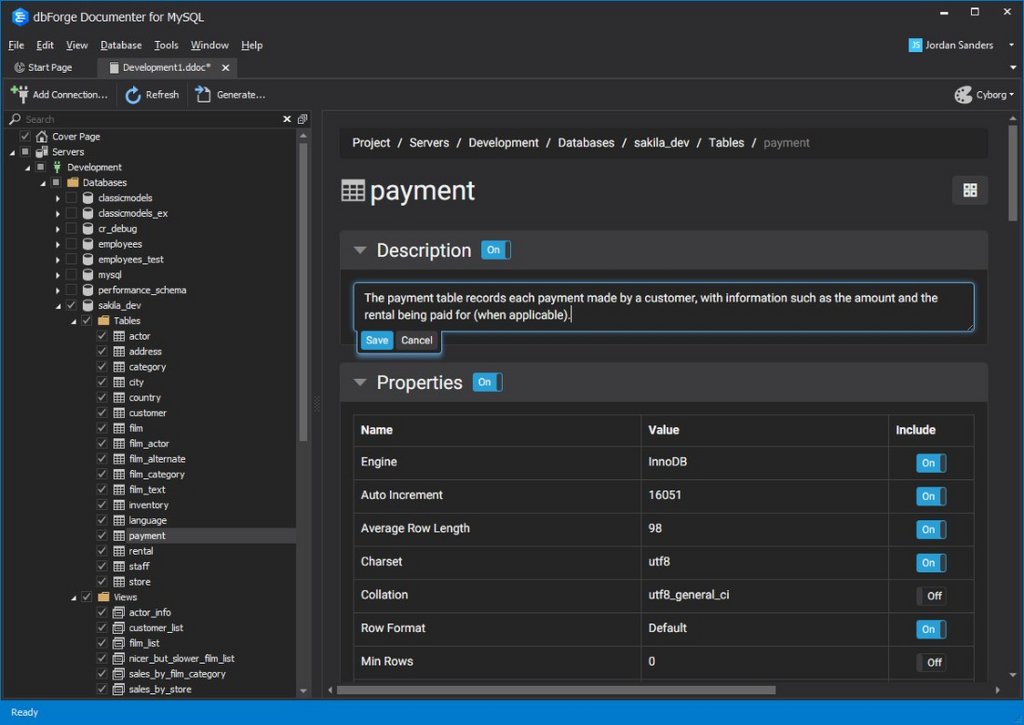Switch to the Start Page tab

coord(44,67)
